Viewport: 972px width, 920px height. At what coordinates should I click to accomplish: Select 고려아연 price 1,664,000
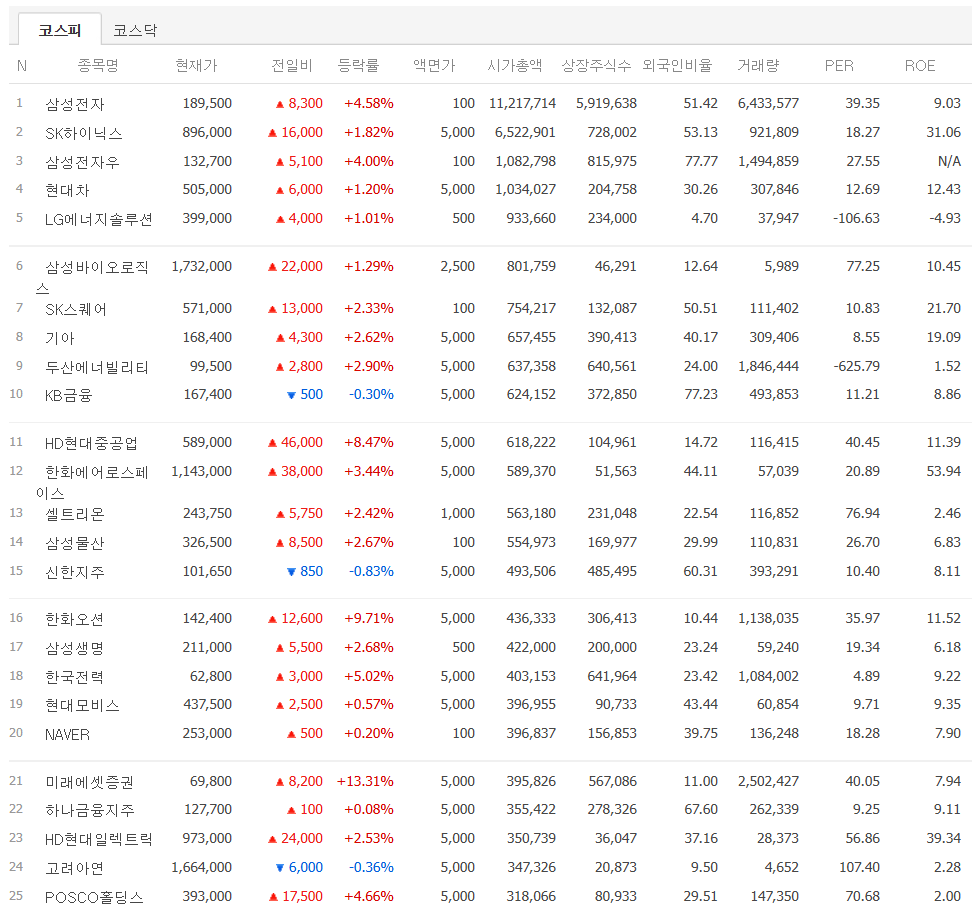click(201, 868)
